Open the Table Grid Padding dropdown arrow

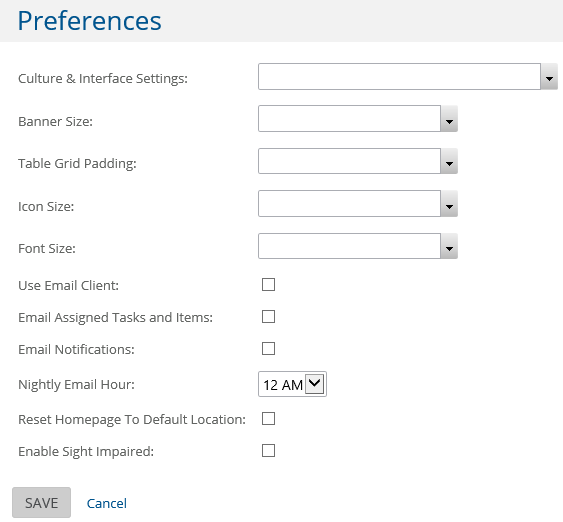(449, 161)
